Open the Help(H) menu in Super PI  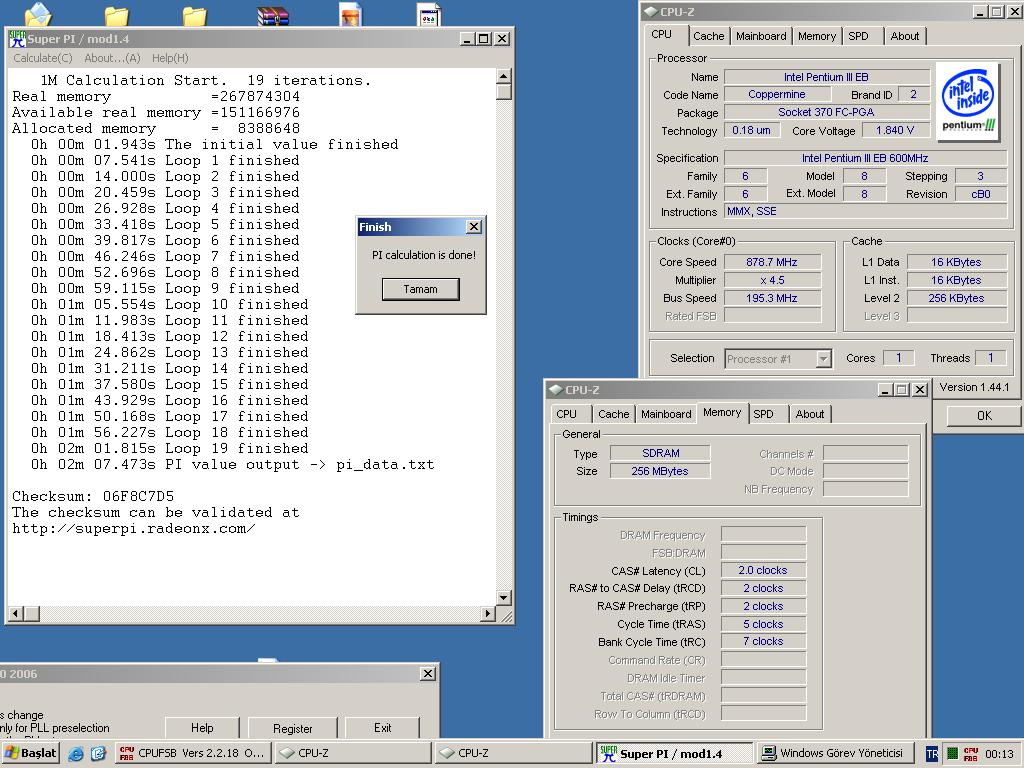point(170,58)
